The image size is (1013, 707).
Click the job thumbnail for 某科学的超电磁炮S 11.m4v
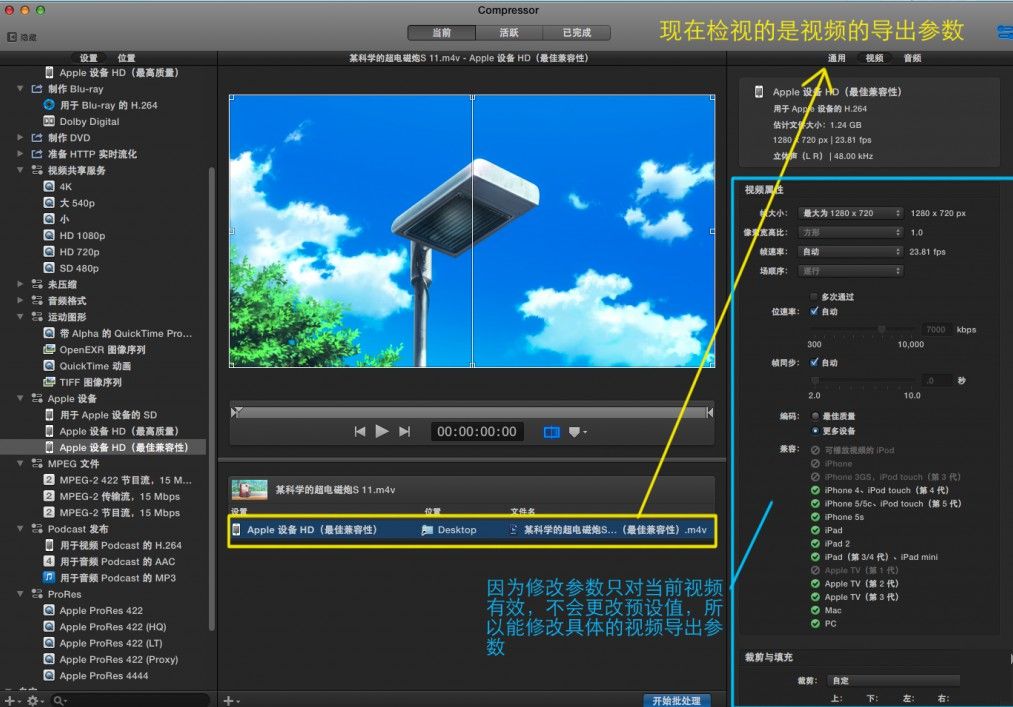tap(249, 490)
